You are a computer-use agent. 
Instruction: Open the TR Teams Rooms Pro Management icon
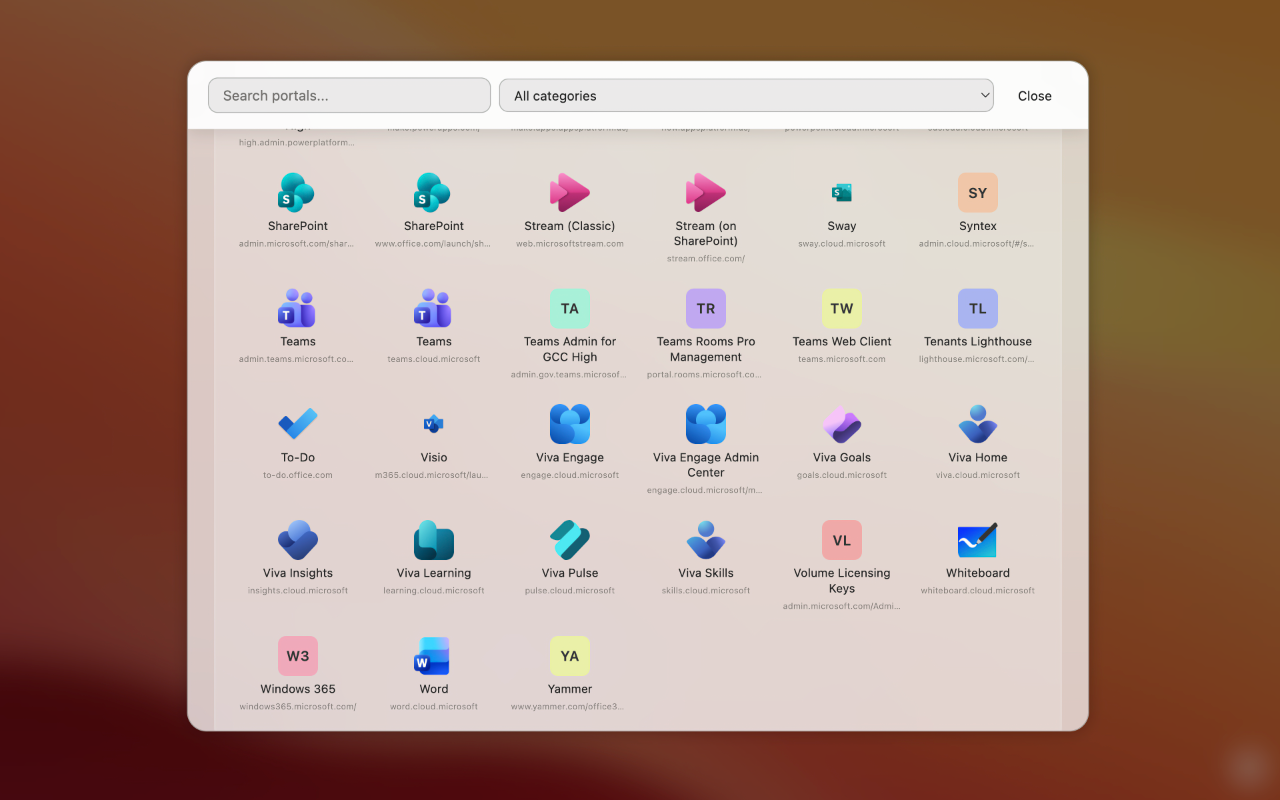pos(706,309)
